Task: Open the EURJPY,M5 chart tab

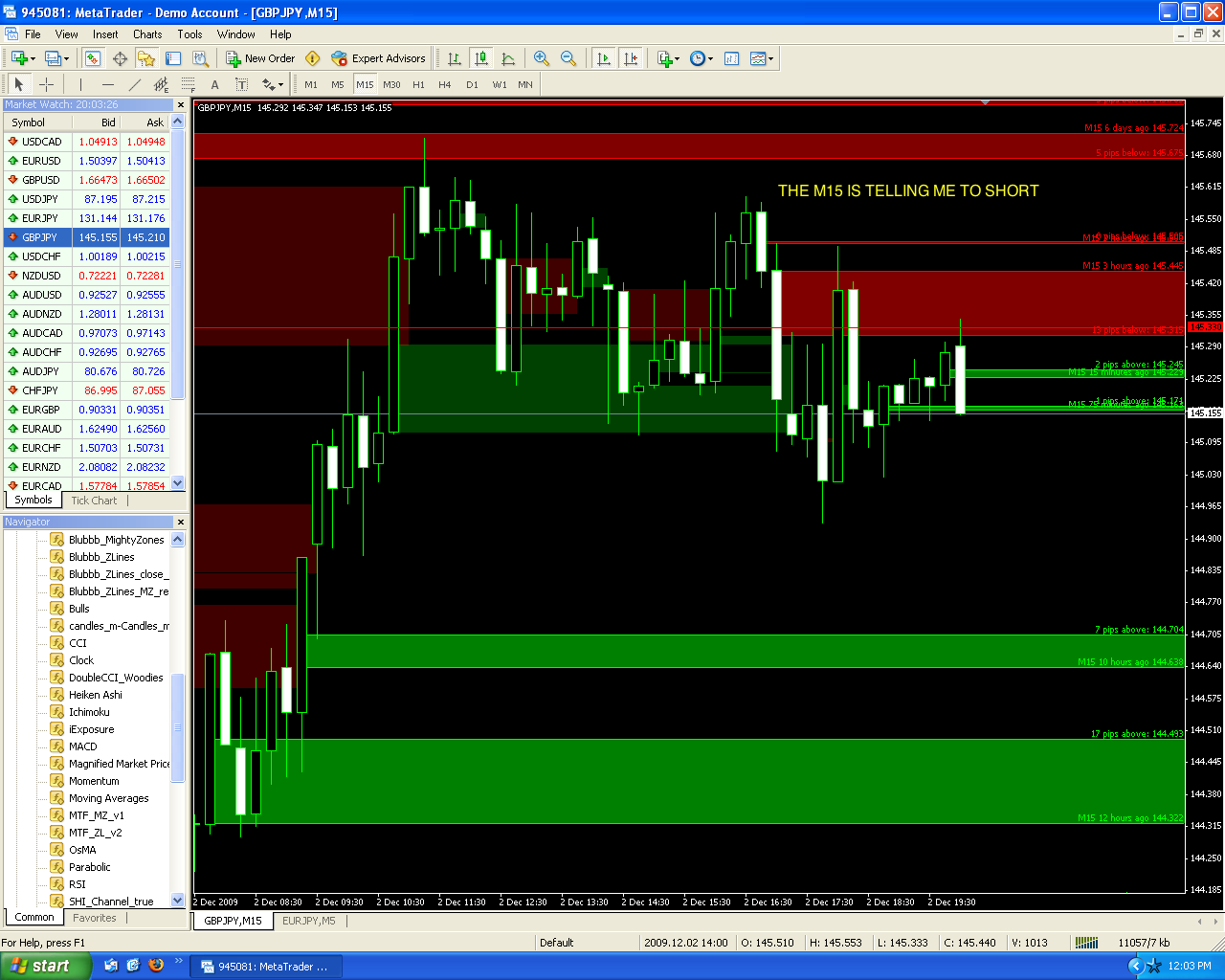Action: [309, 921]
